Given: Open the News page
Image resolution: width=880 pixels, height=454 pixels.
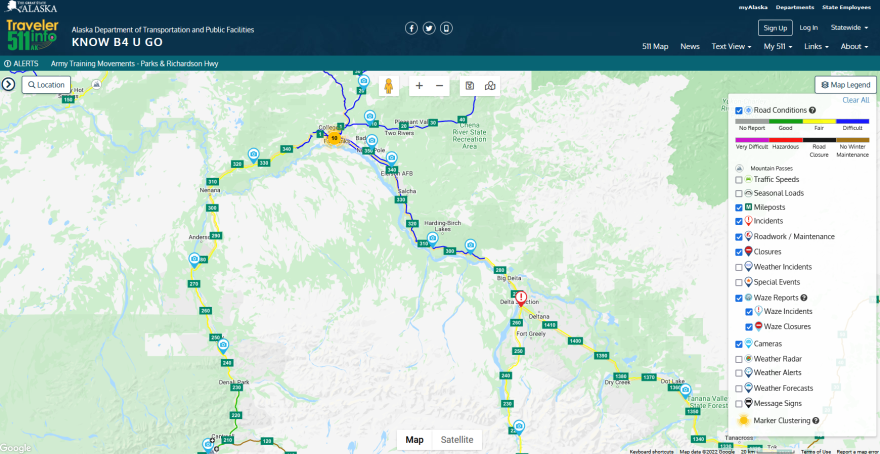Looking at the screenshot, I should [690, 47].
